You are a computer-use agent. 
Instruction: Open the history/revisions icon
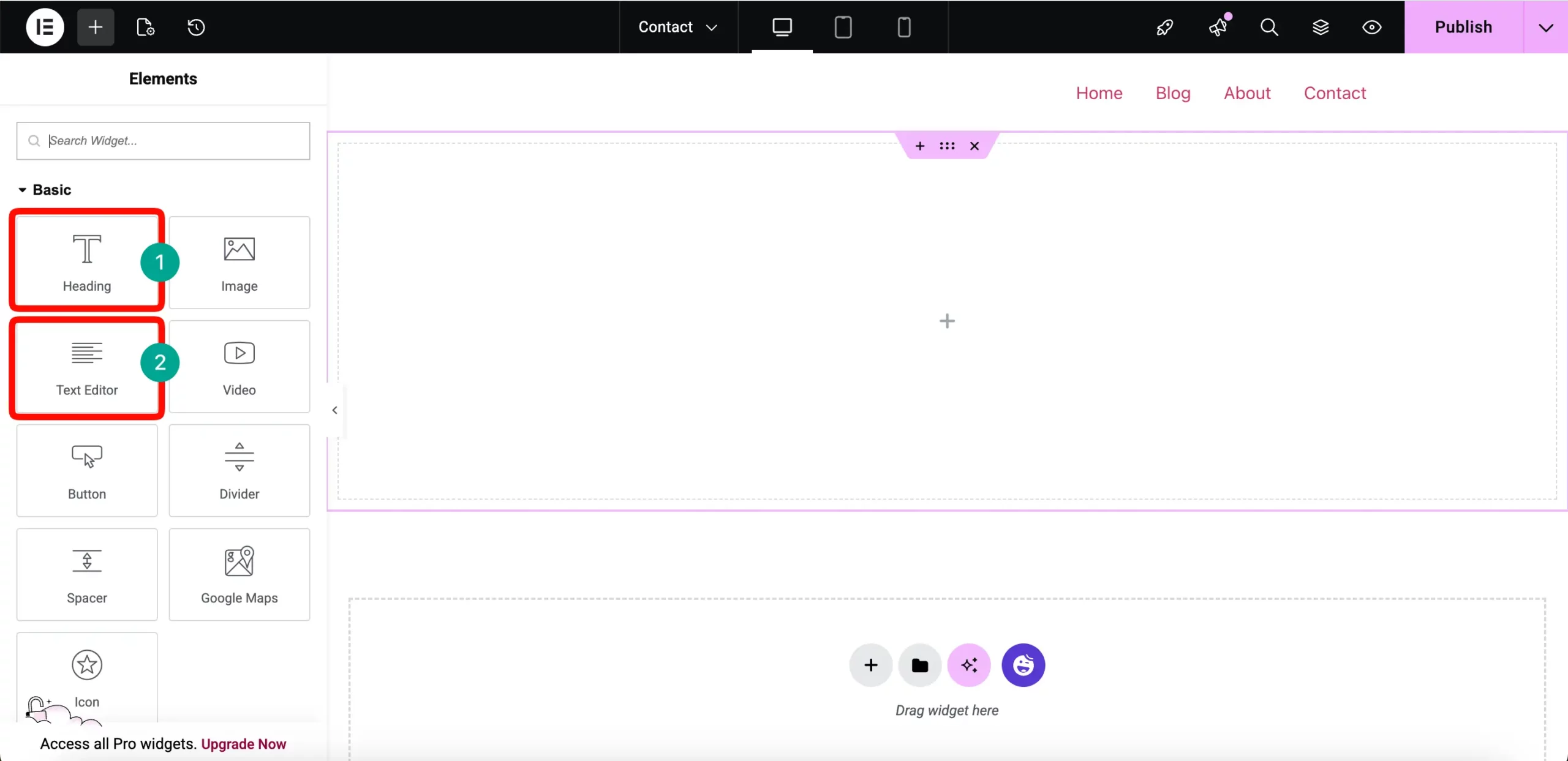pyautogui.click(x=195, y=27)
